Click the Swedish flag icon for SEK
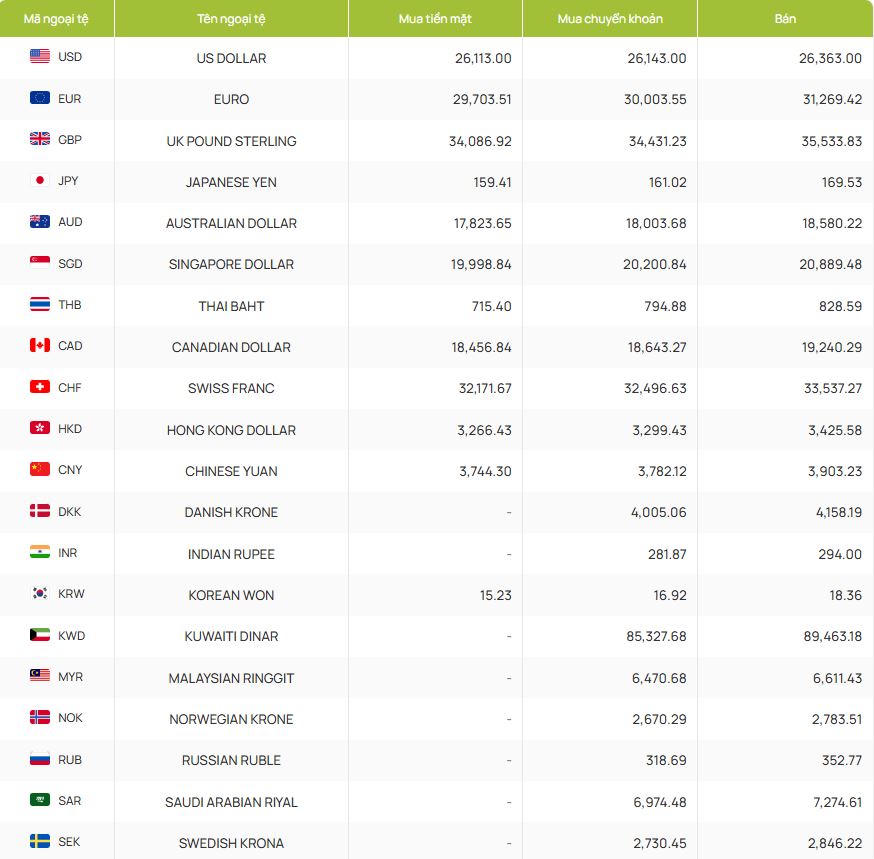Image resolution: width=874 pixels, height=859 pixels. 40,842
